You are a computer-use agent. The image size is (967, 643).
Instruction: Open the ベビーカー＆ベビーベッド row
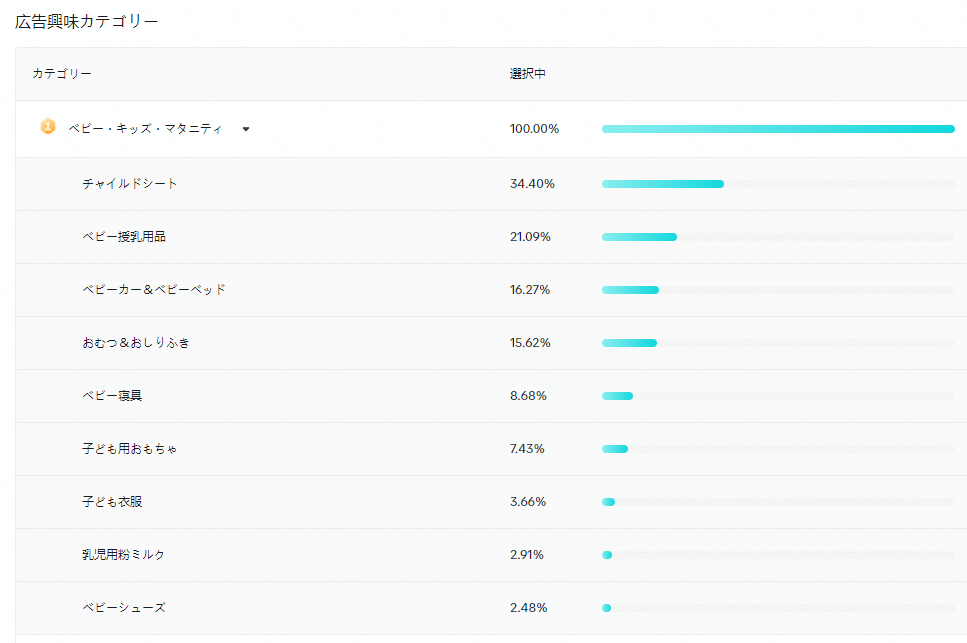pyautogui.click(x=154, y=290)
